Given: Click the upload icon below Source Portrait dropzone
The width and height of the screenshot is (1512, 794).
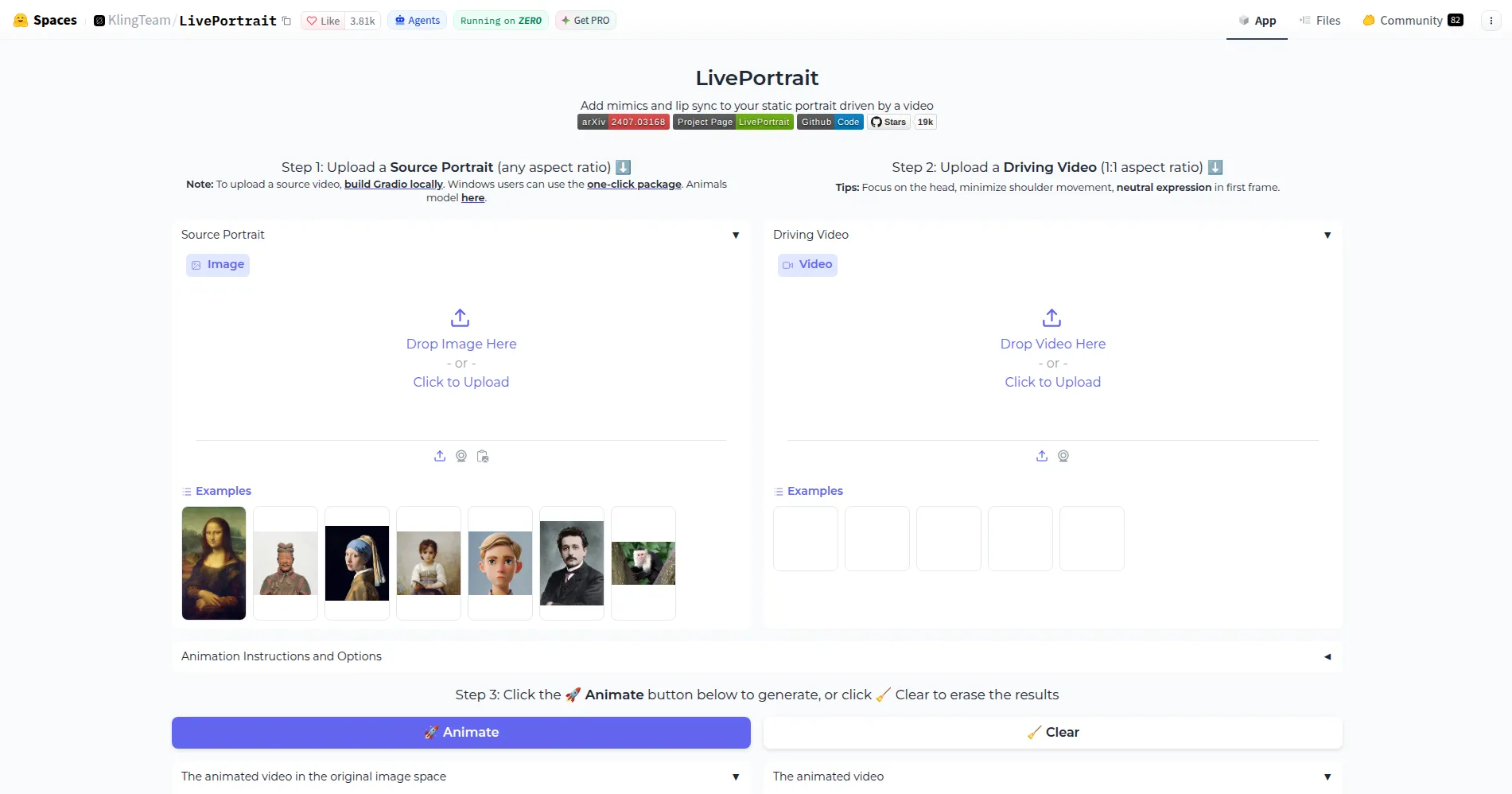Looking at the screenshot, I should pos(440,456).
